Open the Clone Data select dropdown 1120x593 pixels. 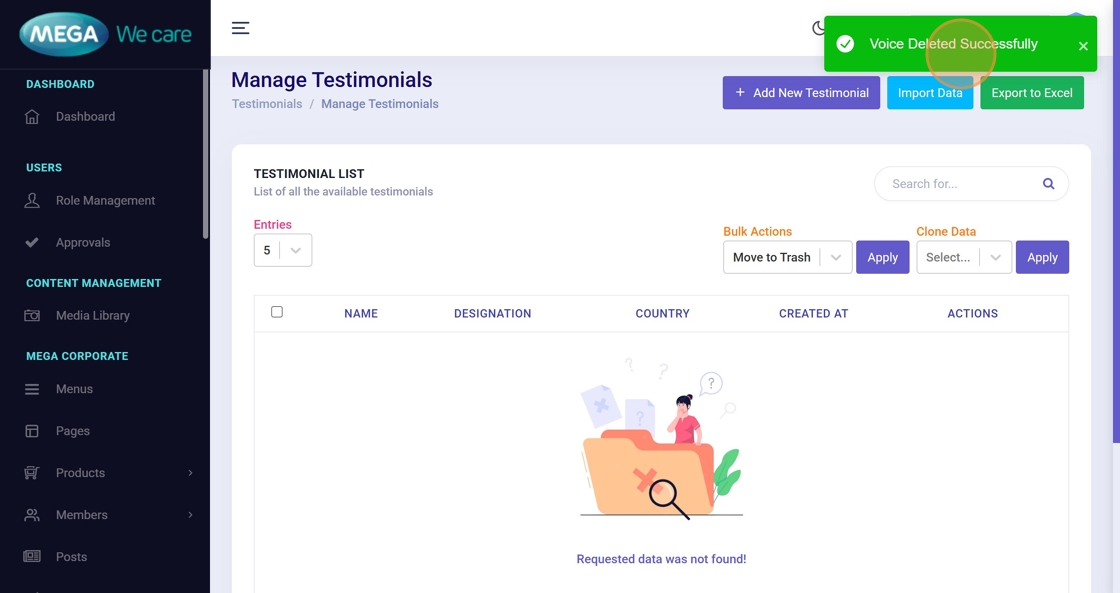[x=963, y=257]
